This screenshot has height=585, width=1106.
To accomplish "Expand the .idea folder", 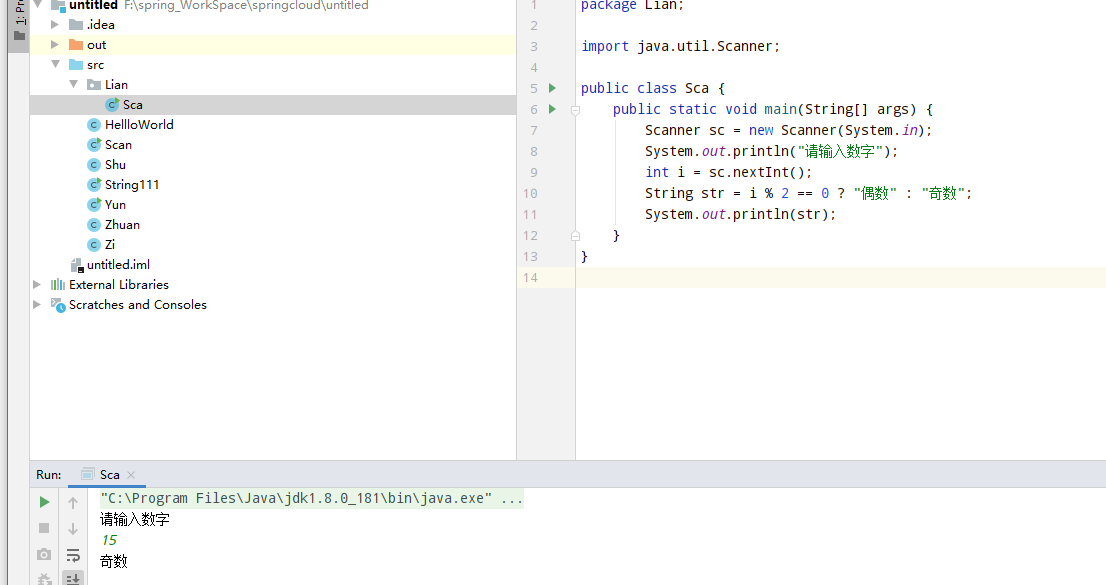I will pyautogui.click(x=56, y=25).
